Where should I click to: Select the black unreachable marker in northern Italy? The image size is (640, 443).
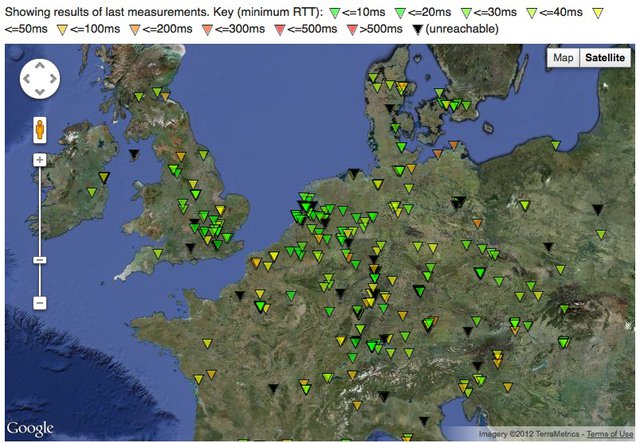point(384,396)
